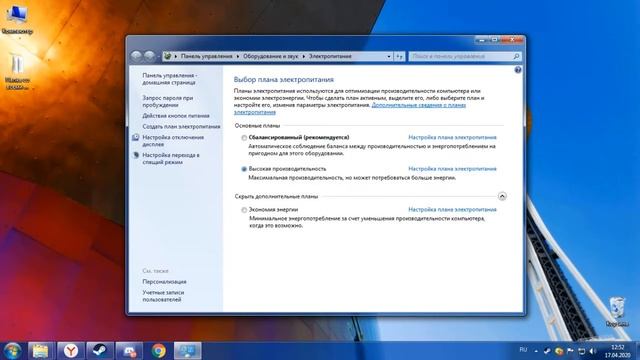Open recent pages dropdown near back arrows
The width and height of the screenshot is (640, 360).
(x=158, y=56)
